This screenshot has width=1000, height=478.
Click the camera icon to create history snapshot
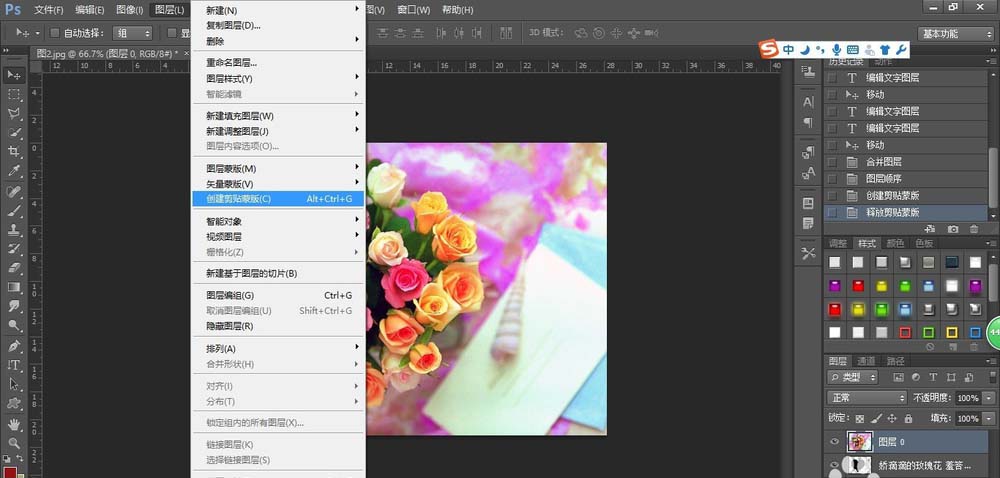point(952,229)
